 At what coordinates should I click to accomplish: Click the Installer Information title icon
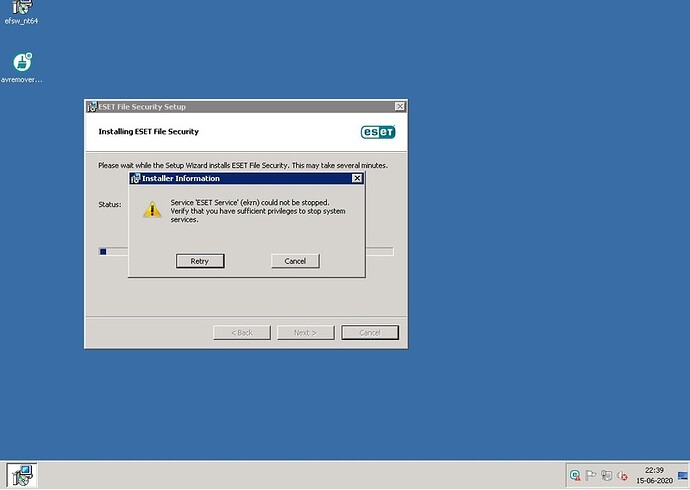136,178
